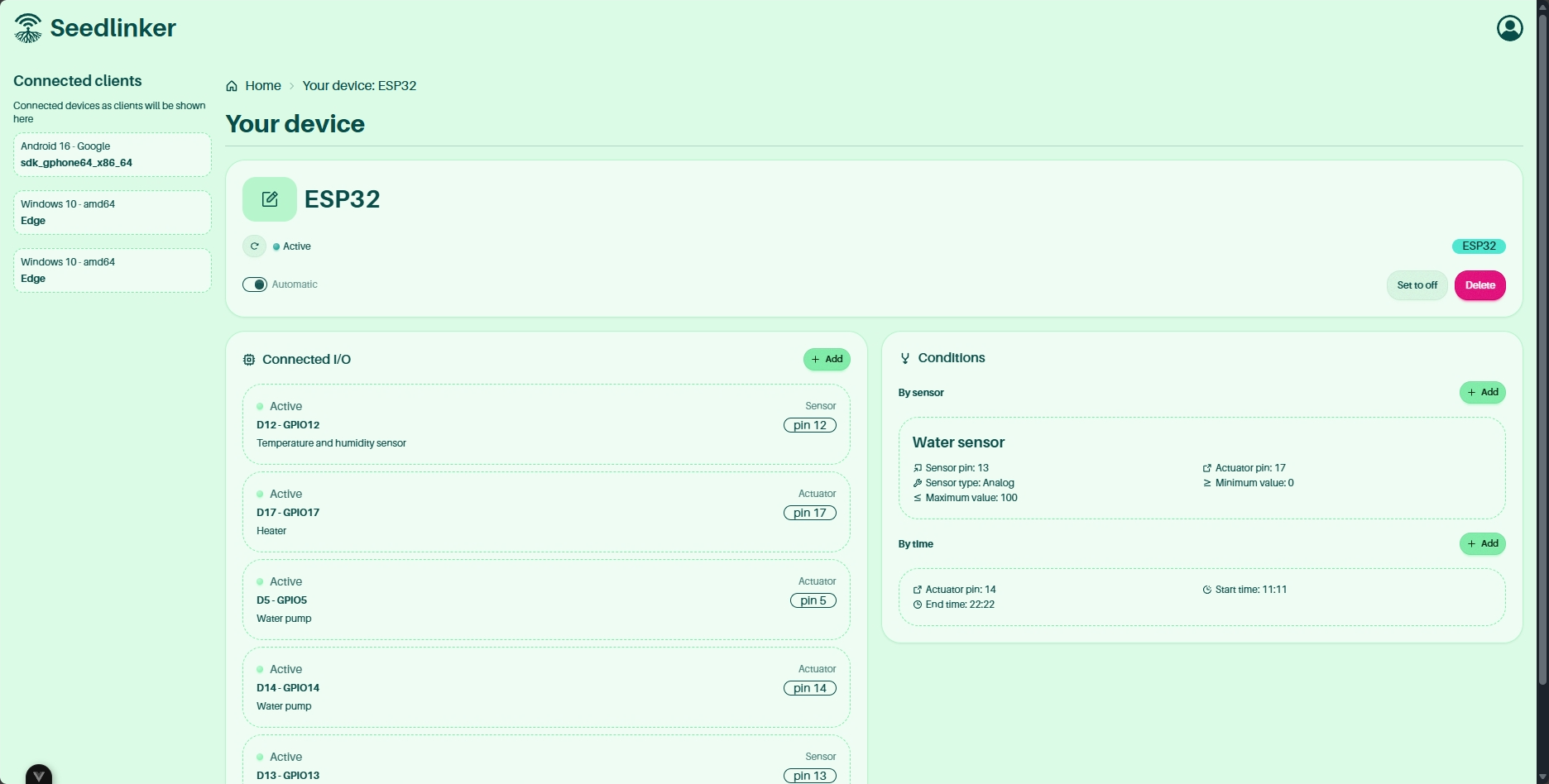1549x784 pixels.
Task: Click the Conditions branch icon
Action: tap(905, 358)
